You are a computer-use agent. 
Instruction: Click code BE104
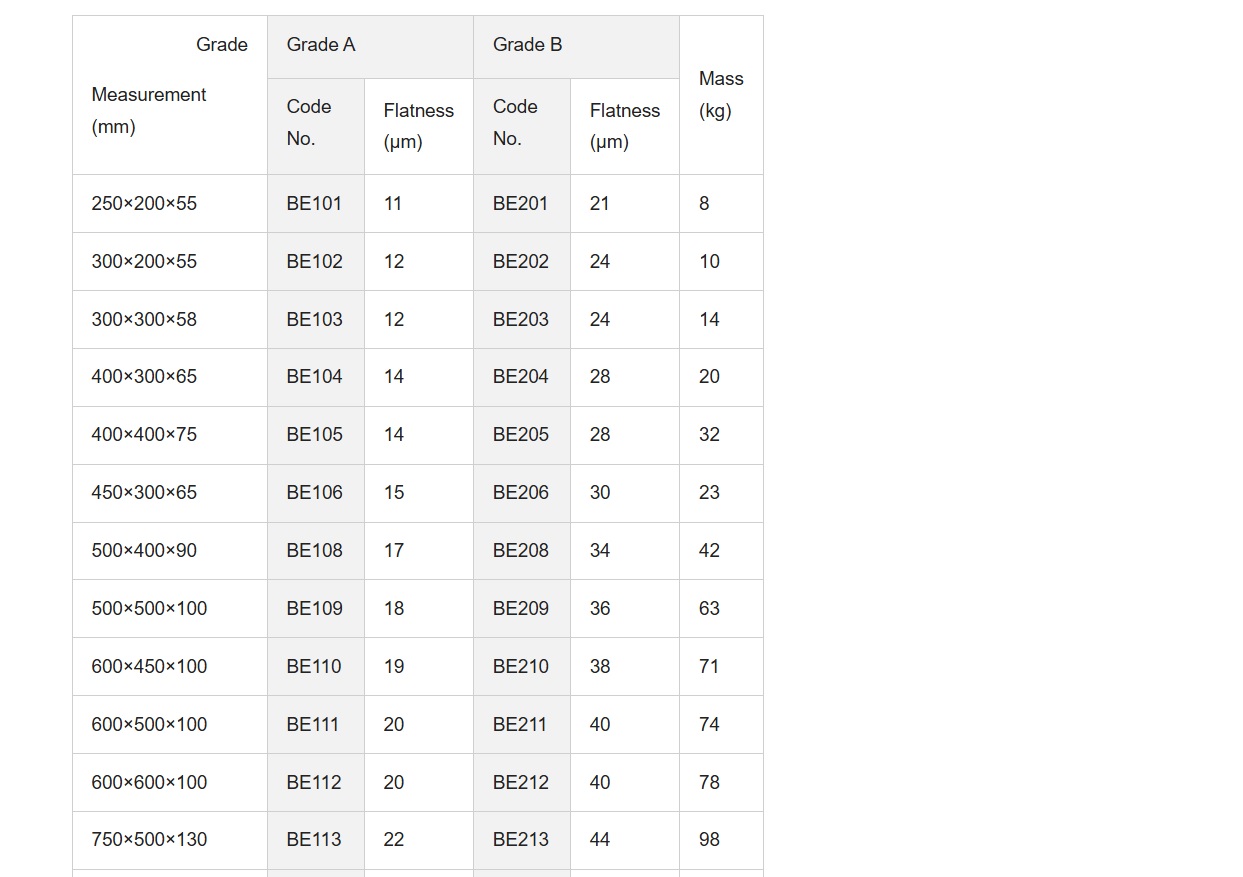316,377
